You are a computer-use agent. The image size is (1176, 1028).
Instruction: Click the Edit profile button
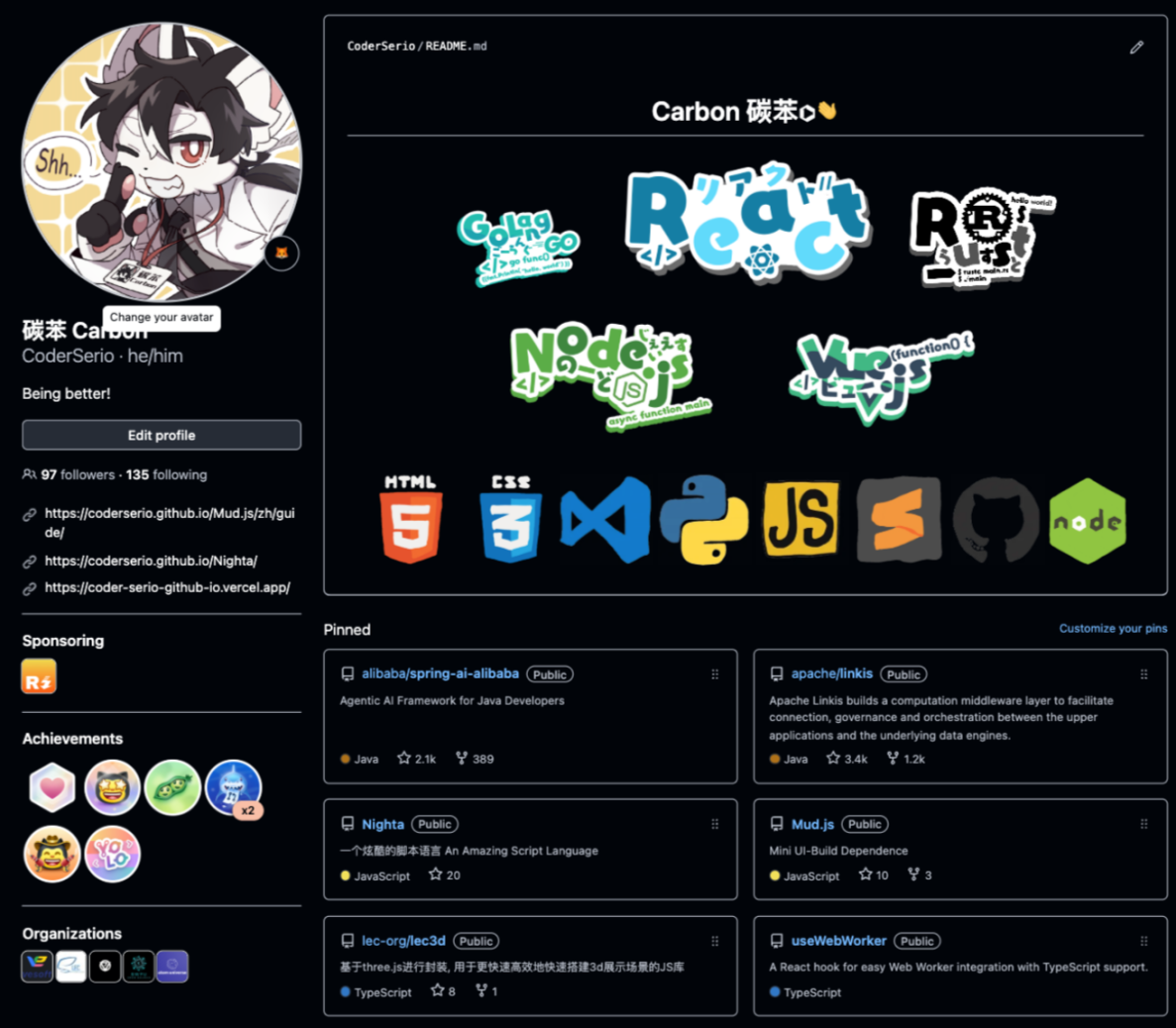pyautogui.click(x=161, y=435)
